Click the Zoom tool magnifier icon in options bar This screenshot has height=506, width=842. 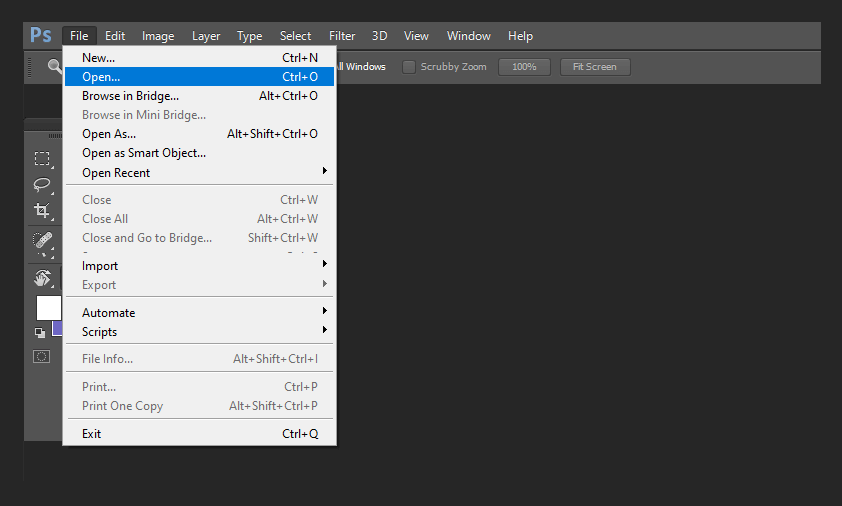(54, 67)
